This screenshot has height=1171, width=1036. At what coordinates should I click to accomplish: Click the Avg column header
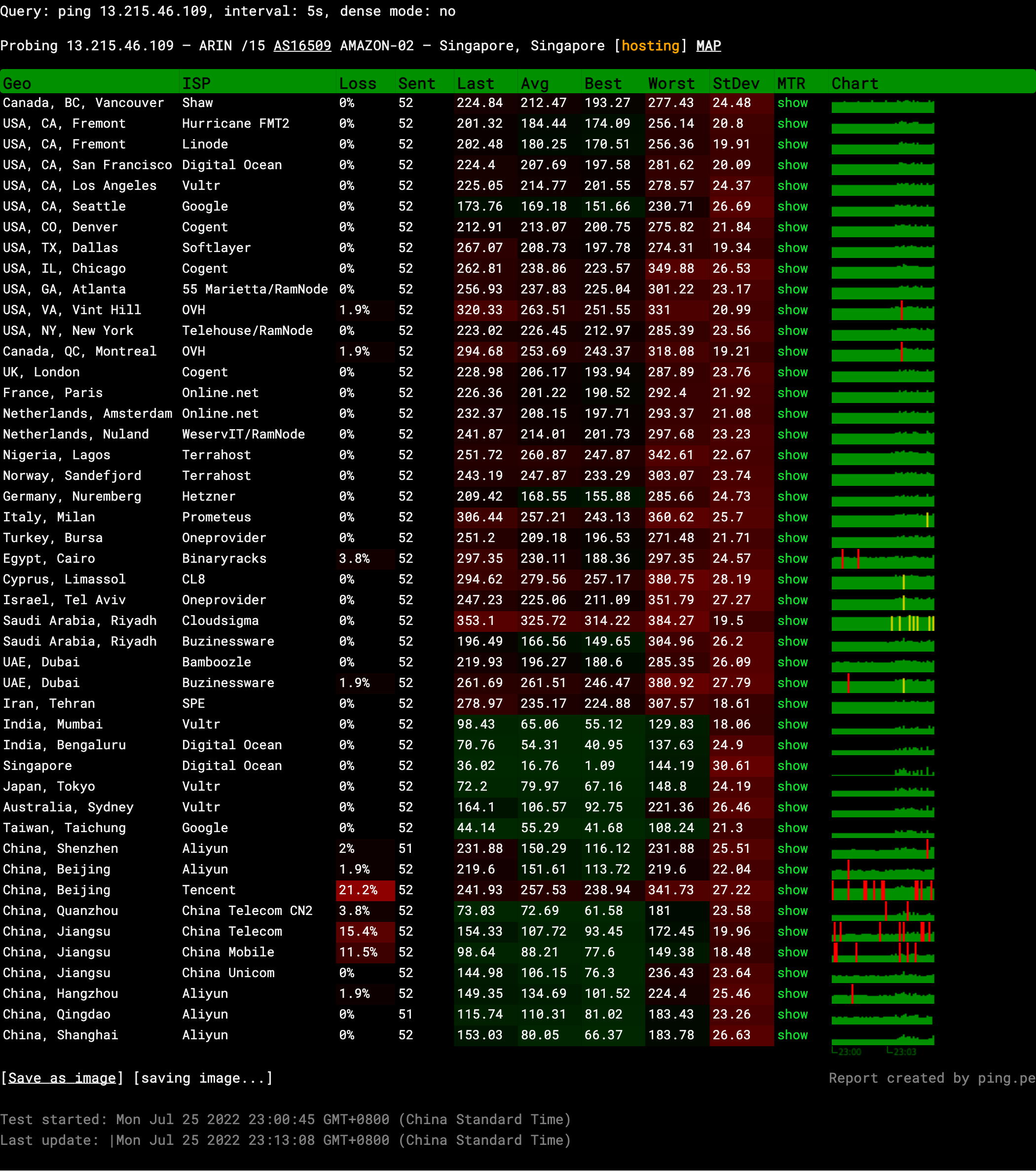tap(535, 84)
